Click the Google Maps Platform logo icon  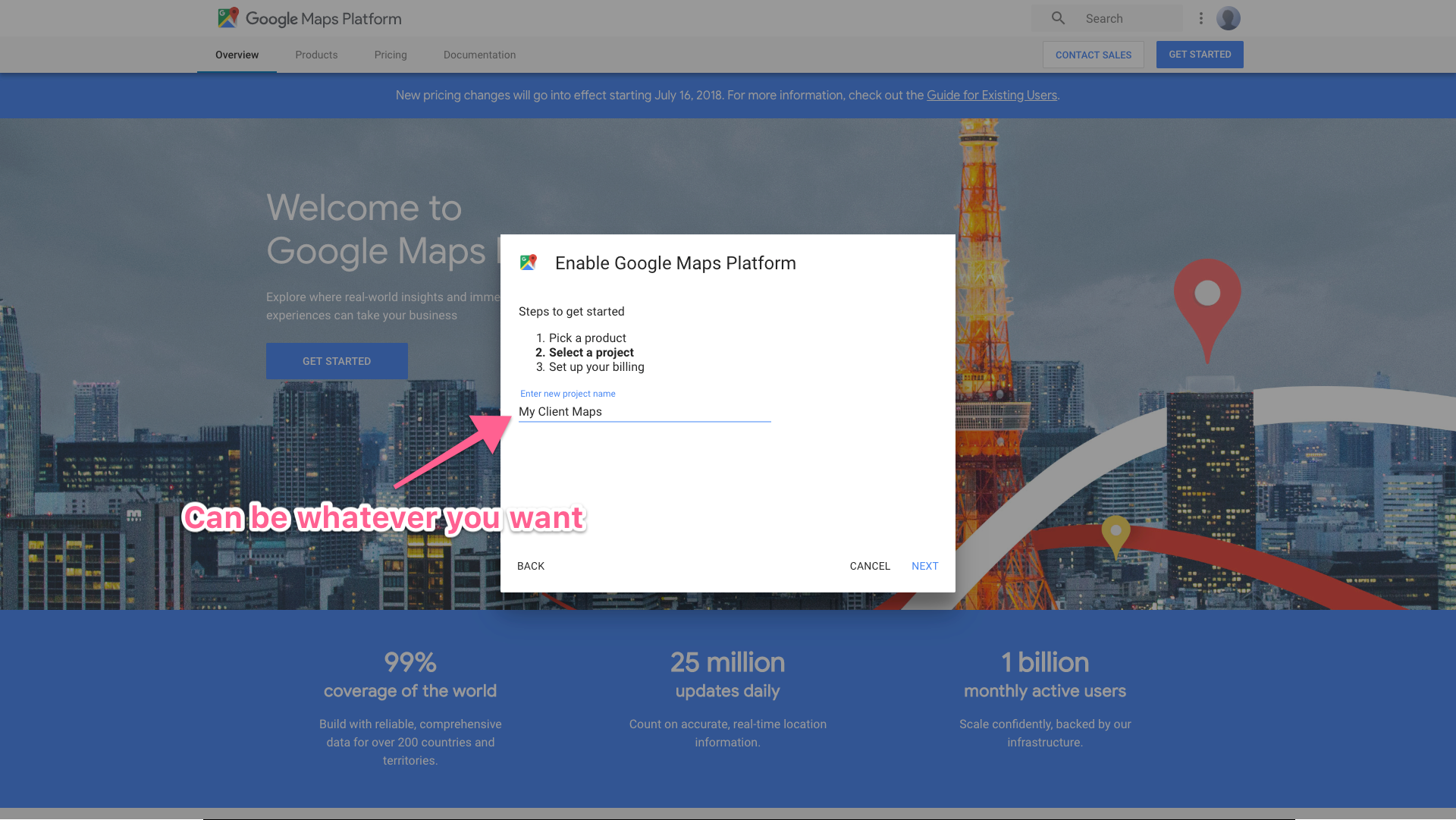coord(227,18)
